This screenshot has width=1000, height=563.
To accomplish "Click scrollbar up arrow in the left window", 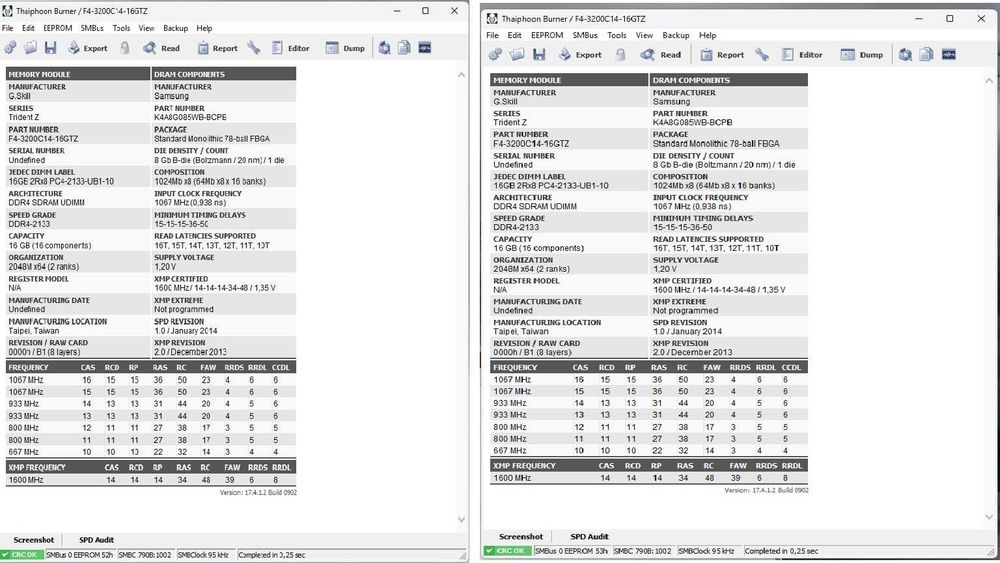I will 461,75.
